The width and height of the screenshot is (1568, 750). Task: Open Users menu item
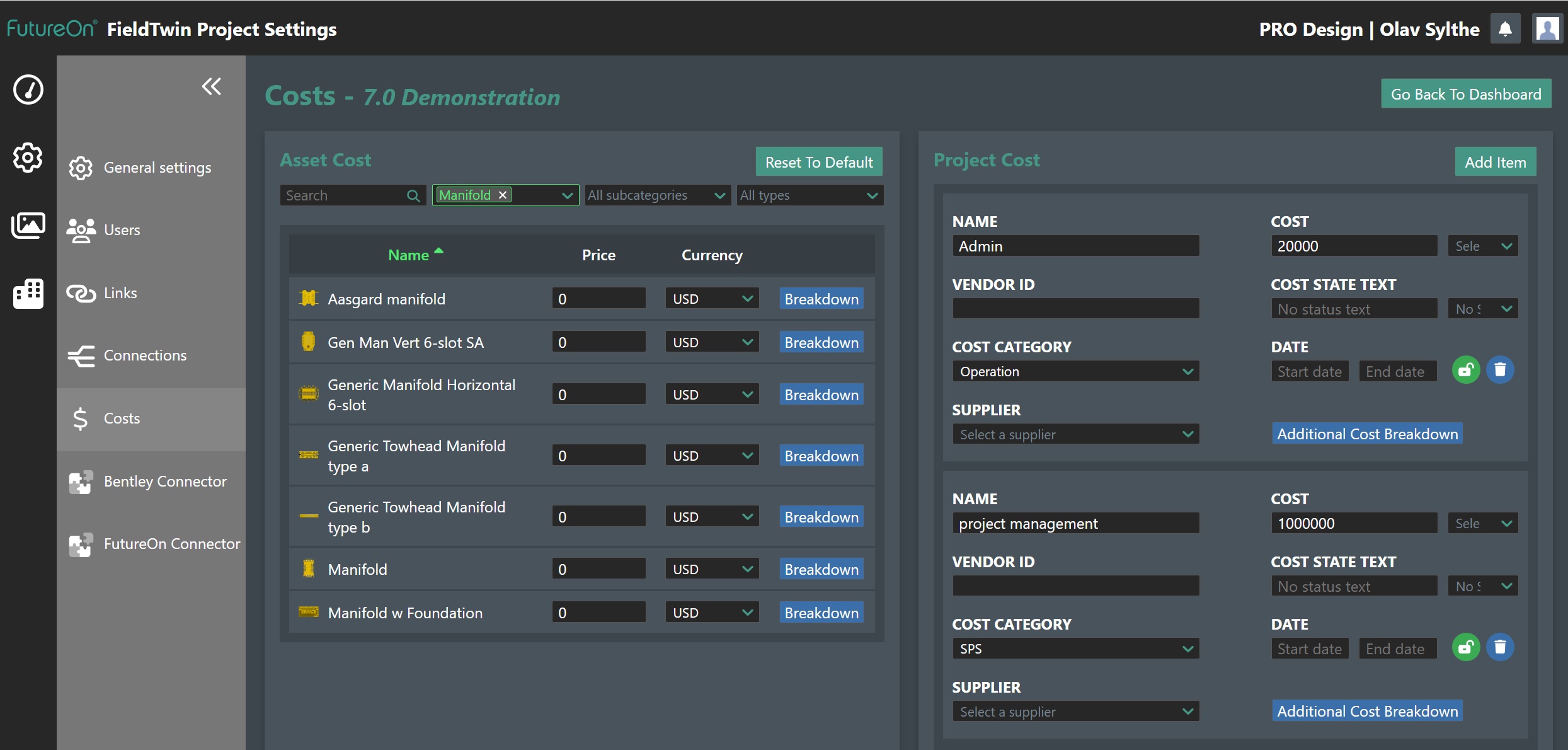click(151, 230)
